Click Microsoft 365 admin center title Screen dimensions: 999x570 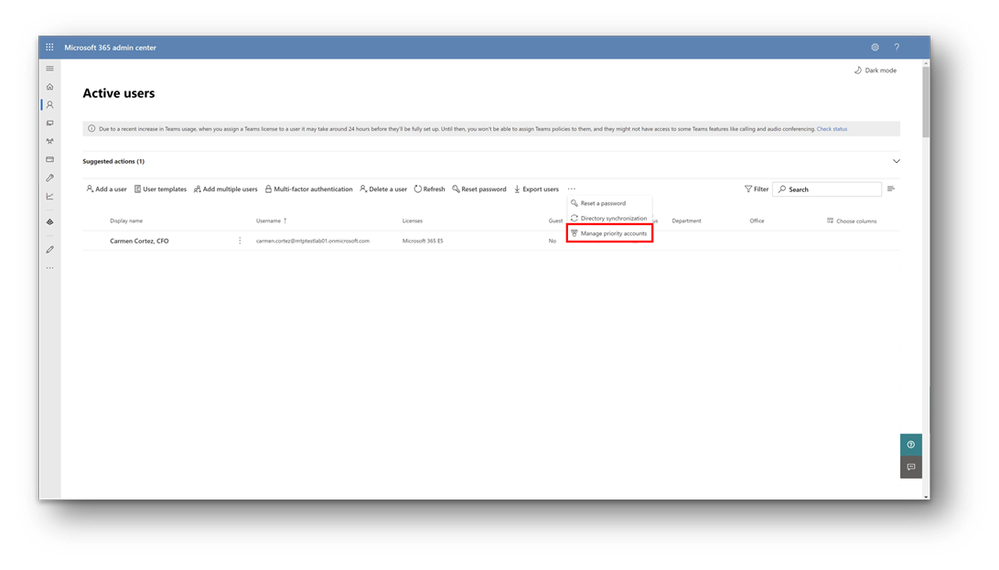point(110,48)
